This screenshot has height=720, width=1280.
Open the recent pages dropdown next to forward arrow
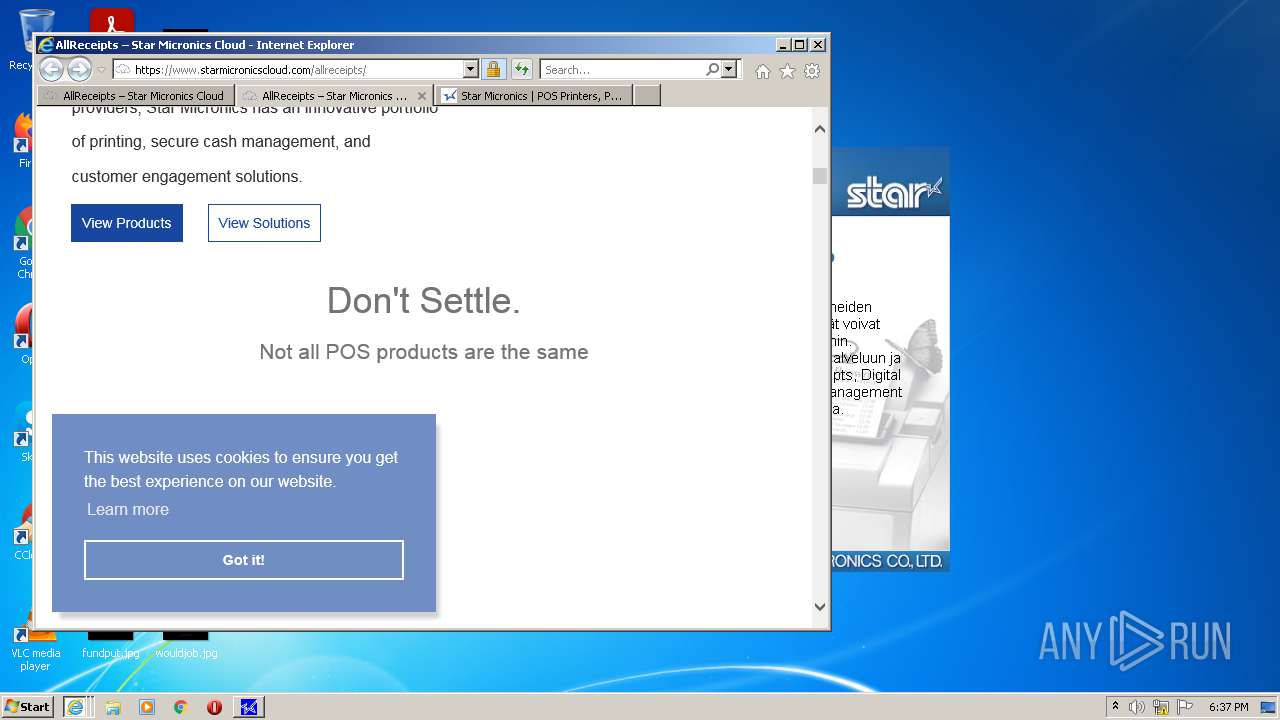coord(101,70)
